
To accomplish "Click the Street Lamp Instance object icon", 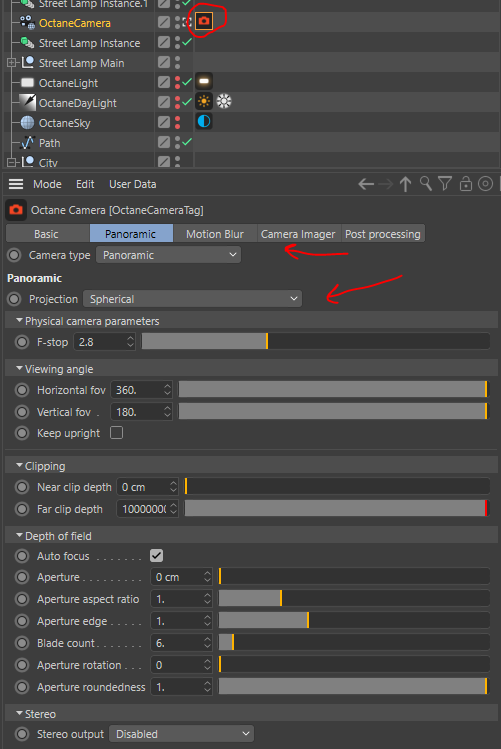I will pos(27,43).
